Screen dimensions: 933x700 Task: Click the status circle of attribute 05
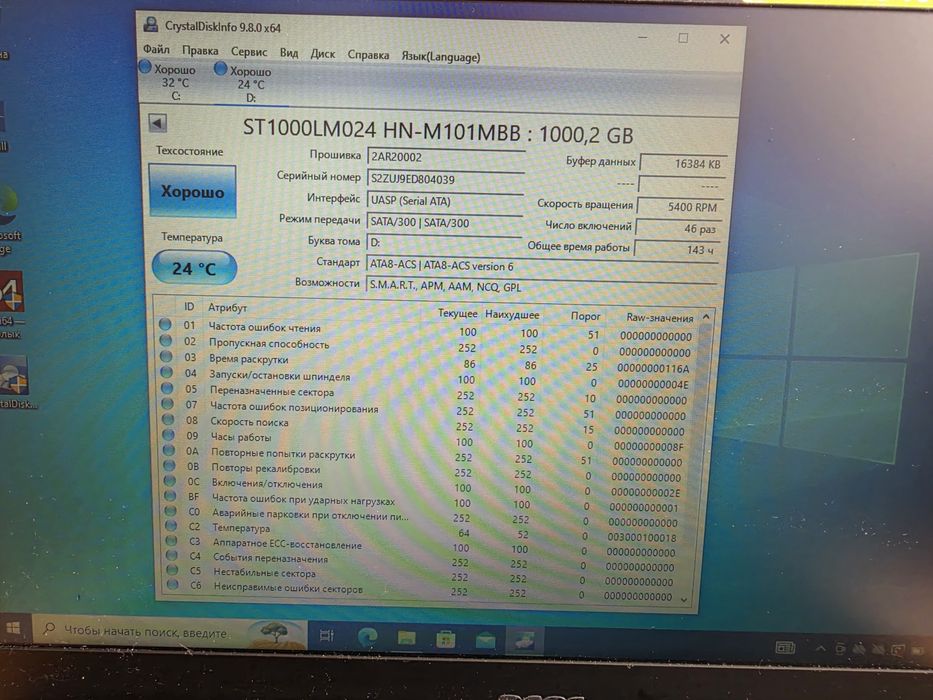(167, 388)
